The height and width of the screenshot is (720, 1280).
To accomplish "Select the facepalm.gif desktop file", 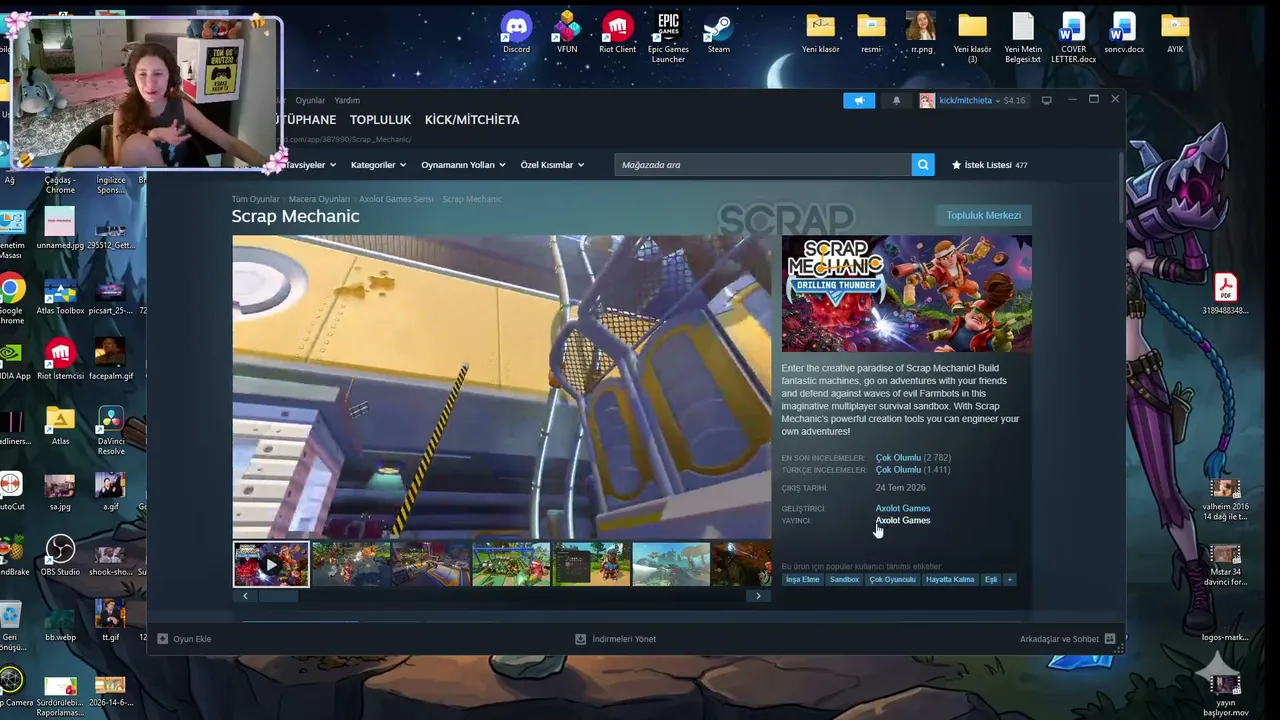I will pyautogui.click(x=110, y=360).
